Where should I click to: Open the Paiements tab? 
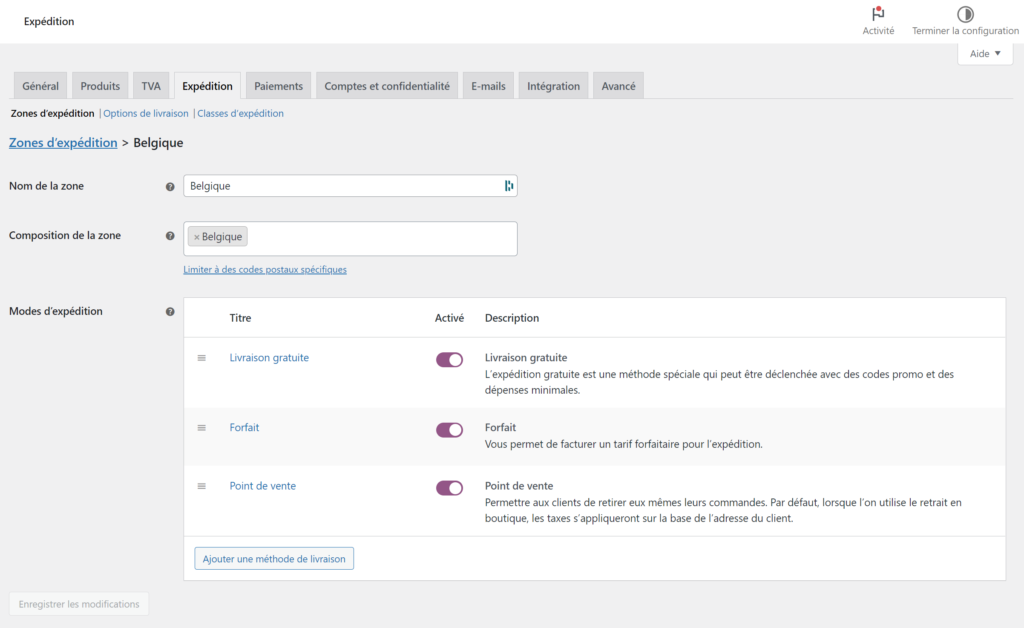click(278, 86)
